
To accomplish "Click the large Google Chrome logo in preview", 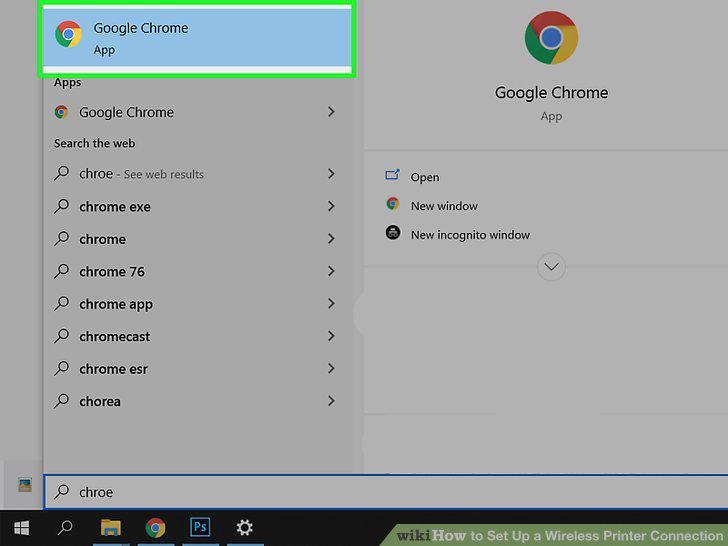I will point(552,38).
